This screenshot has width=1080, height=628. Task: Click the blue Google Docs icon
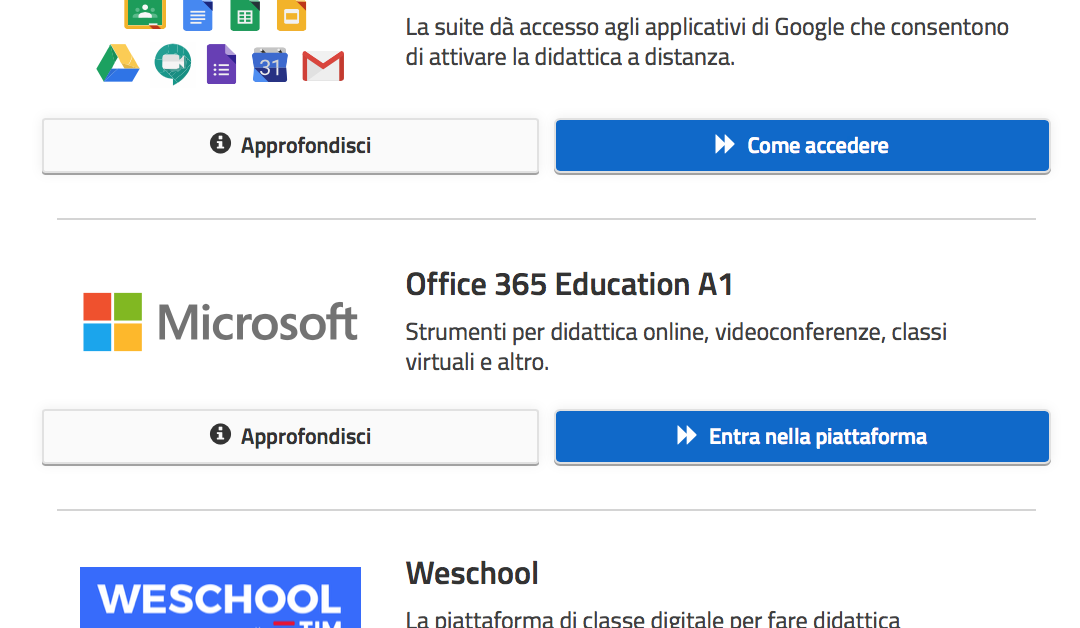198,15
